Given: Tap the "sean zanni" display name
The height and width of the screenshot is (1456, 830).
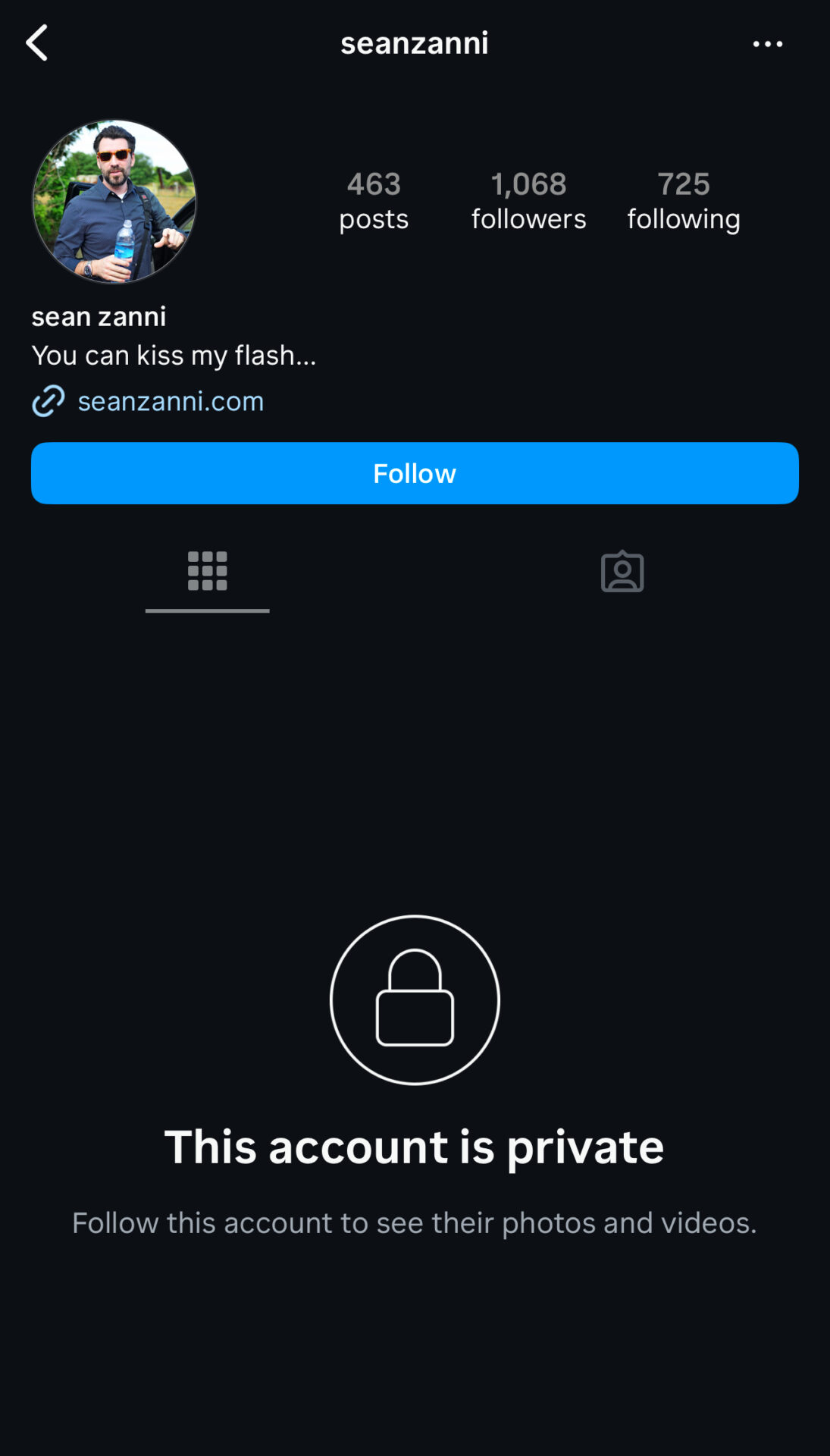Looking at the screenshot, I should (99, 316).
